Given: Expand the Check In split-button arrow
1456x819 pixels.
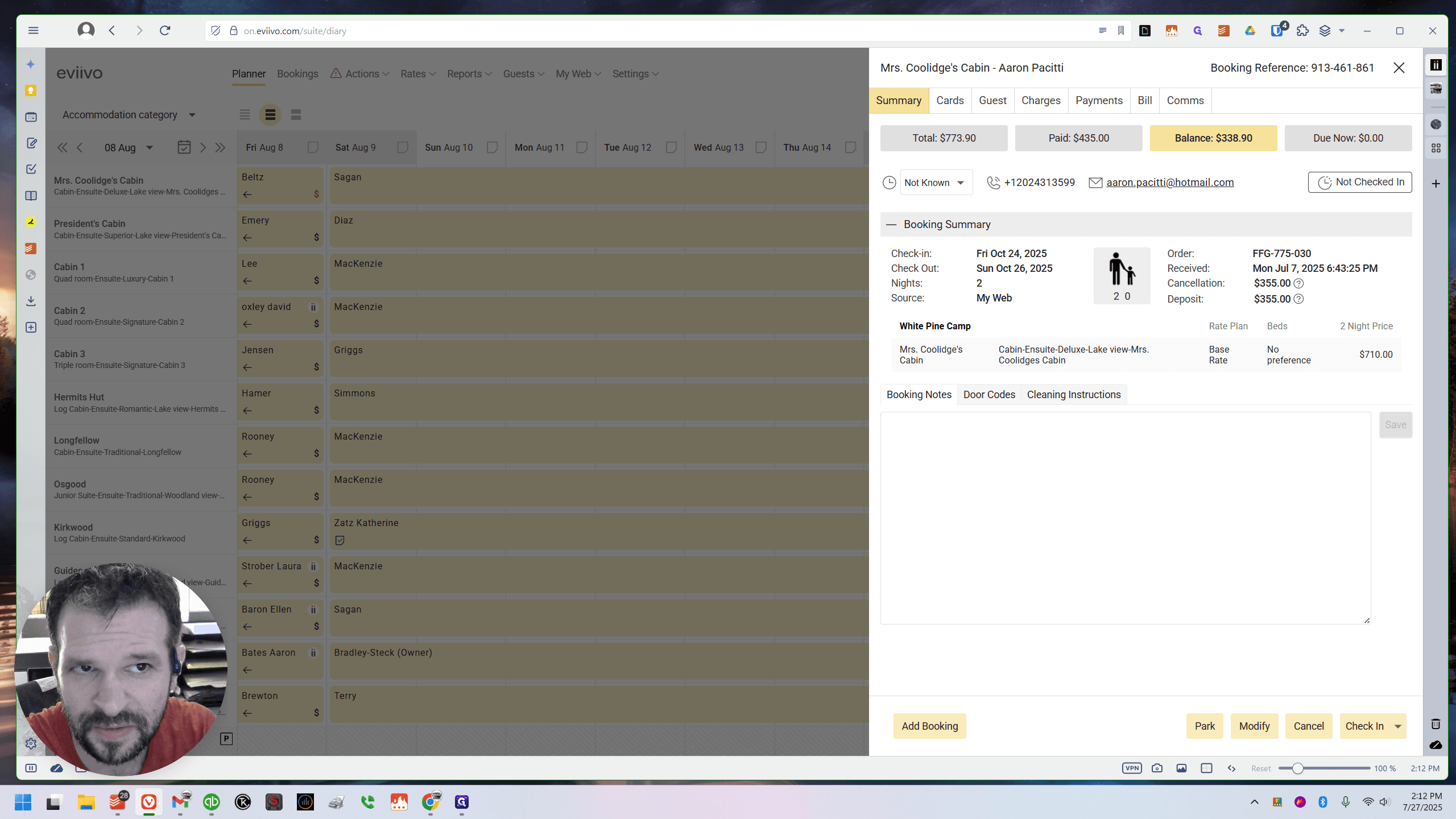Looking at the screenshot, I should click(1398, 726).
